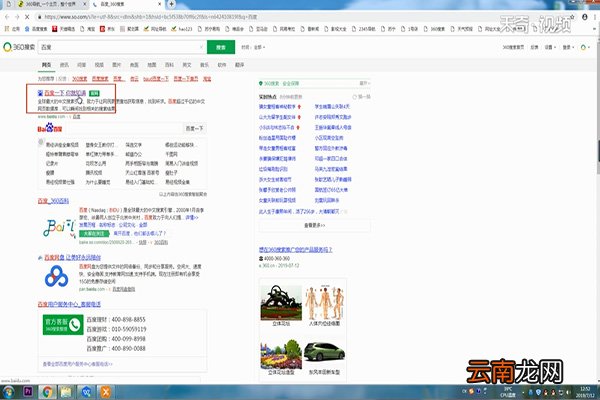
Task: Expand the green ring icon dropdown at header right
Action: pos(585,47)
